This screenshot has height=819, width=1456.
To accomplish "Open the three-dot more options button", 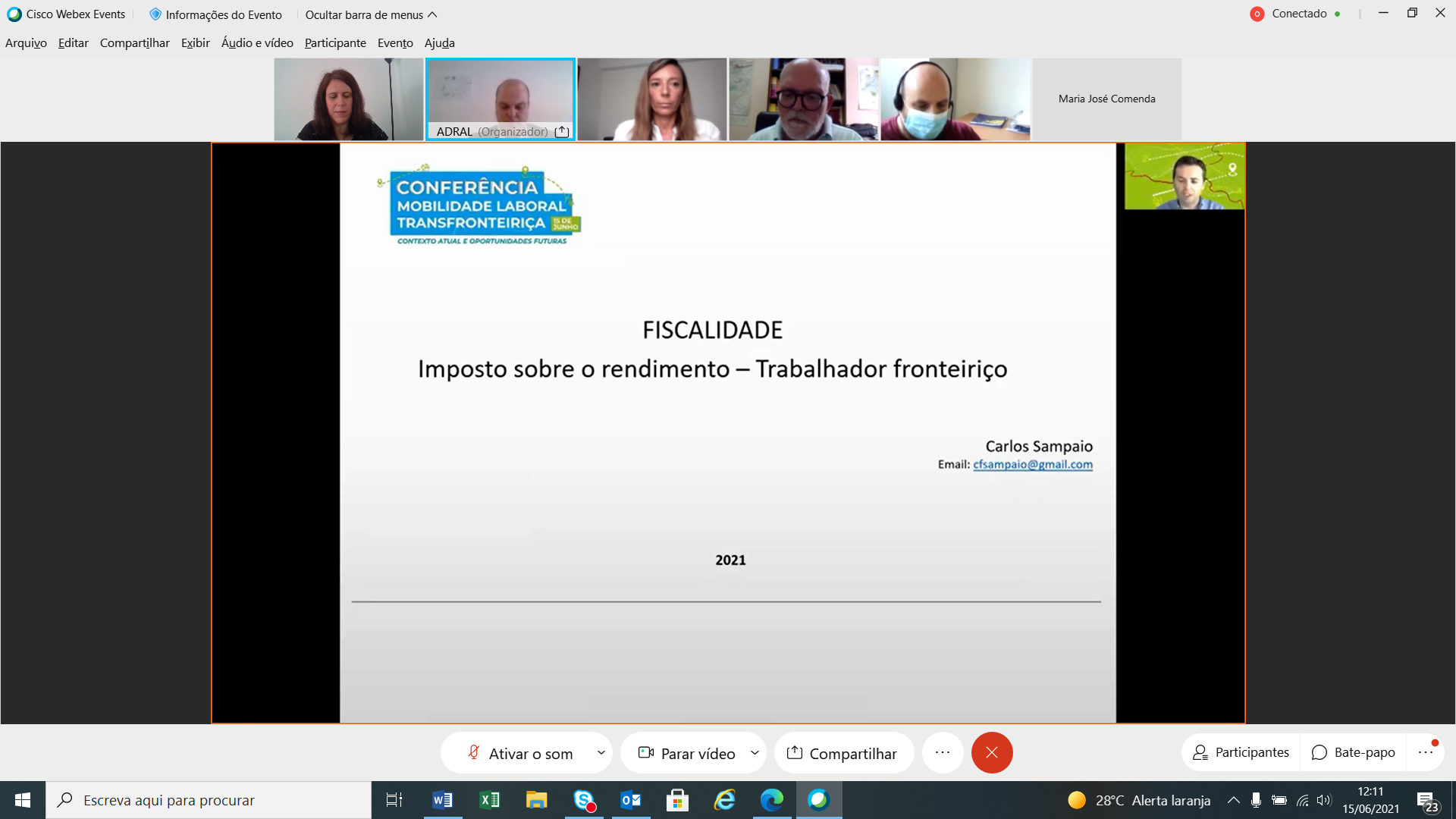I will pyautogui.click(x=943, y=752).
